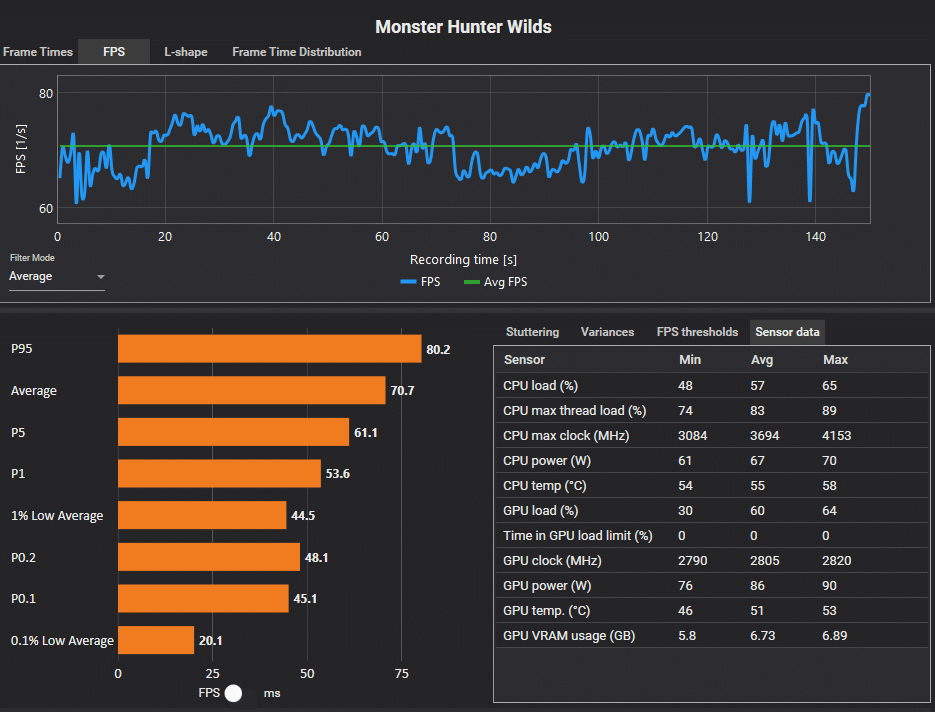Show the FPS thresholds tab

click(697, 332)
